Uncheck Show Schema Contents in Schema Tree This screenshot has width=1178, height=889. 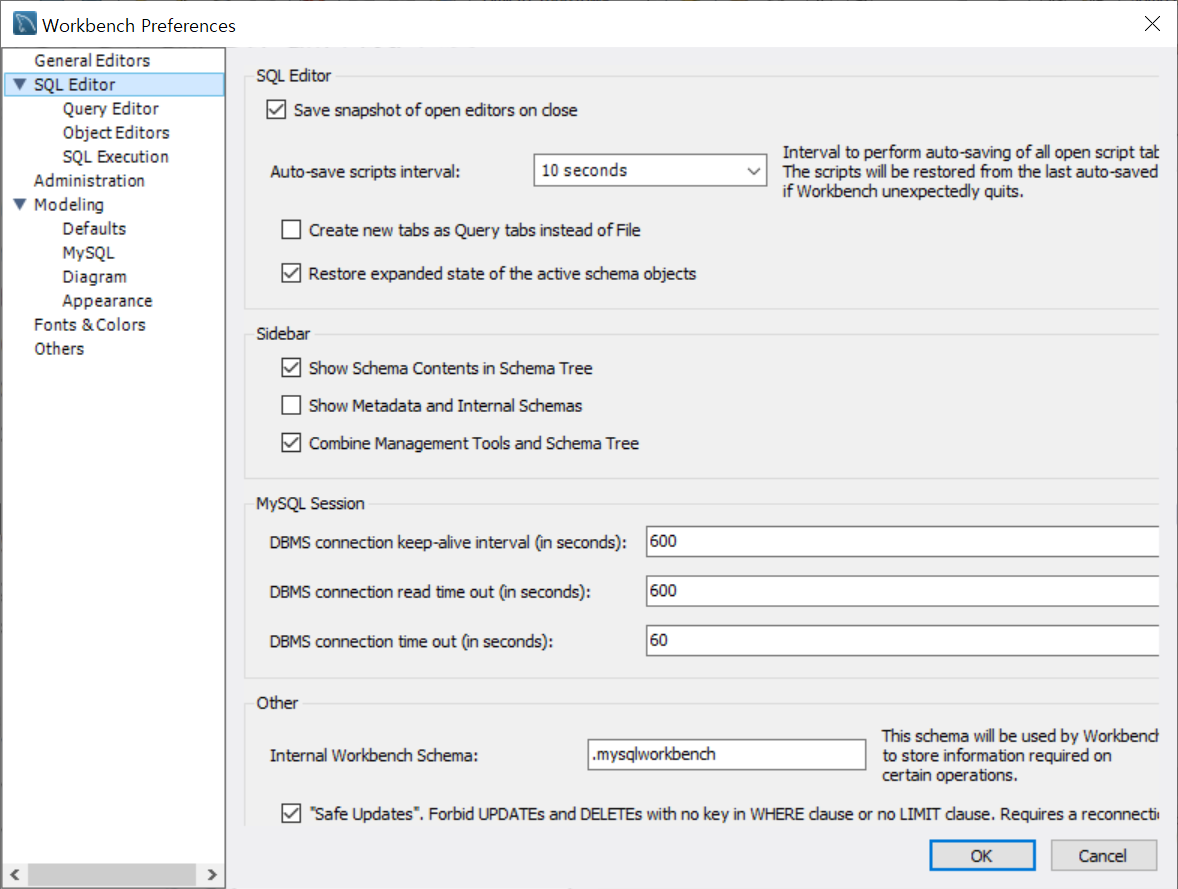291,367
